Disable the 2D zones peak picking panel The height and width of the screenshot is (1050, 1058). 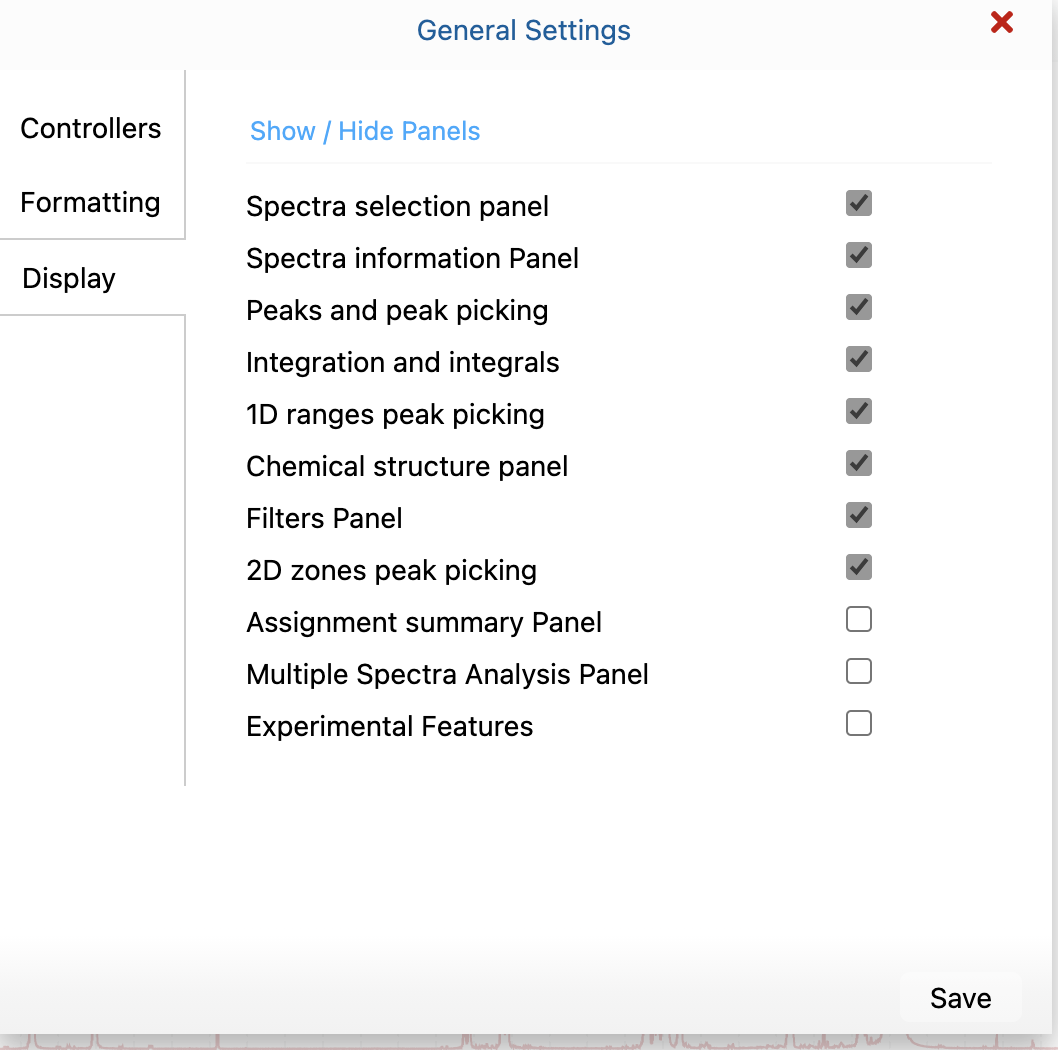pyautogui.click(x=858, y=567)
